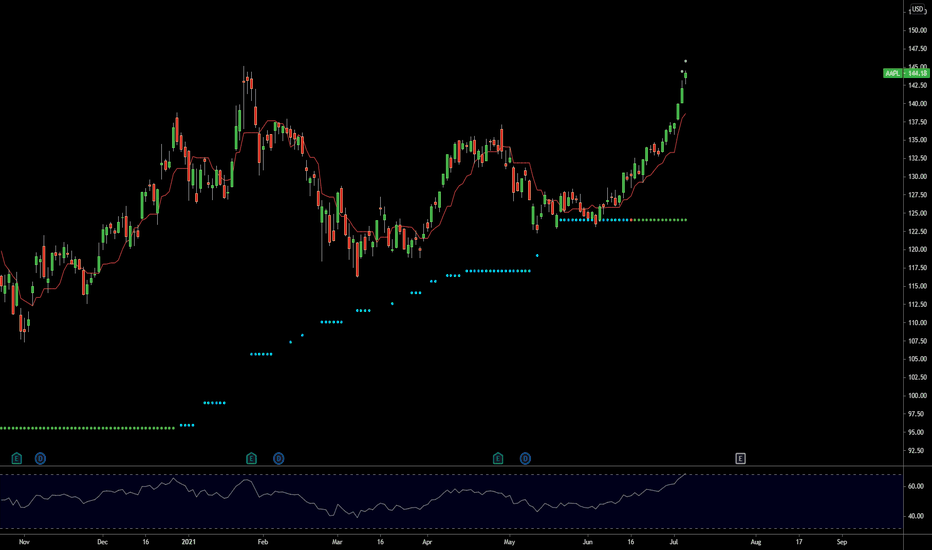This screenshot has width=932, height=550.
Task: Click the 140.00 price axis label
Action: tap(917, 103)
